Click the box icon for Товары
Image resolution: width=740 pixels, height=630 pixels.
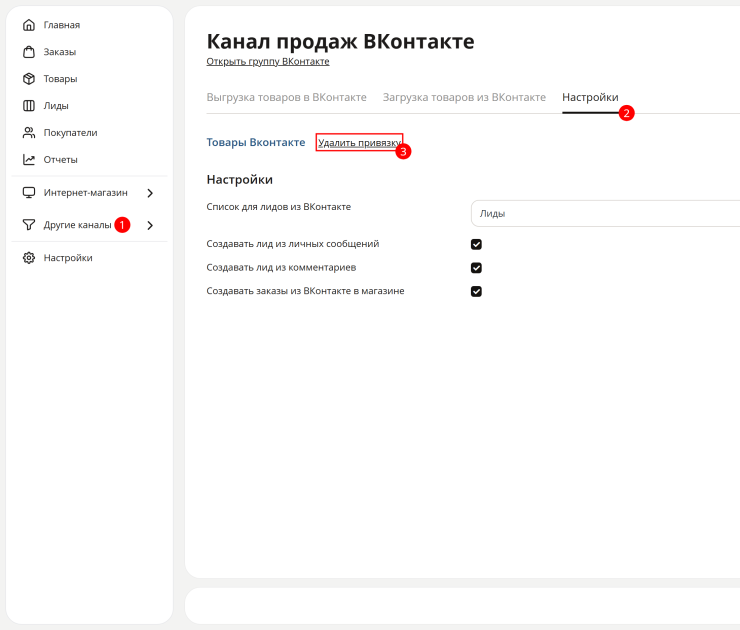click(29, 79)
